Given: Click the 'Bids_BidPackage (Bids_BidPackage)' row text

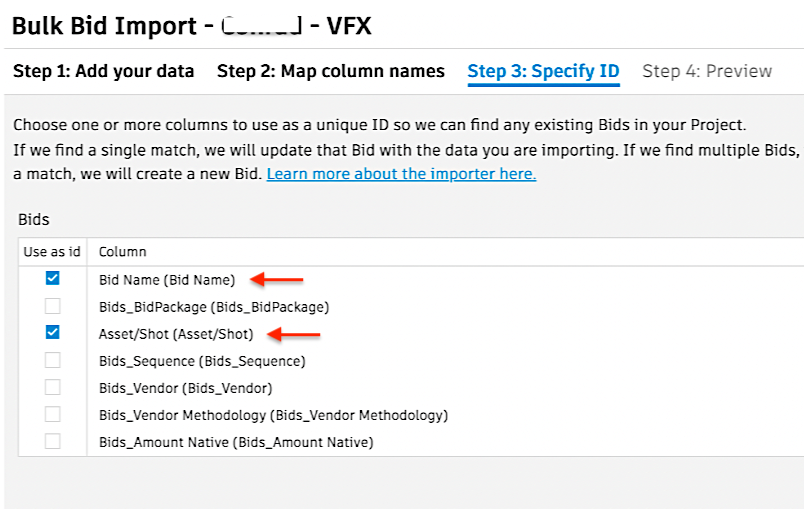Looking at the screenshot, I should 214,307.
